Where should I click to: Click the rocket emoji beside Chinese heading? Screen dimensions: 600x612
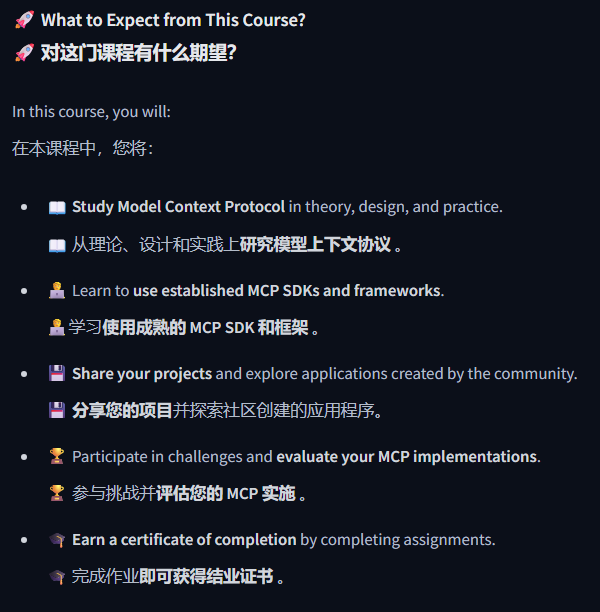pos(24,52)
